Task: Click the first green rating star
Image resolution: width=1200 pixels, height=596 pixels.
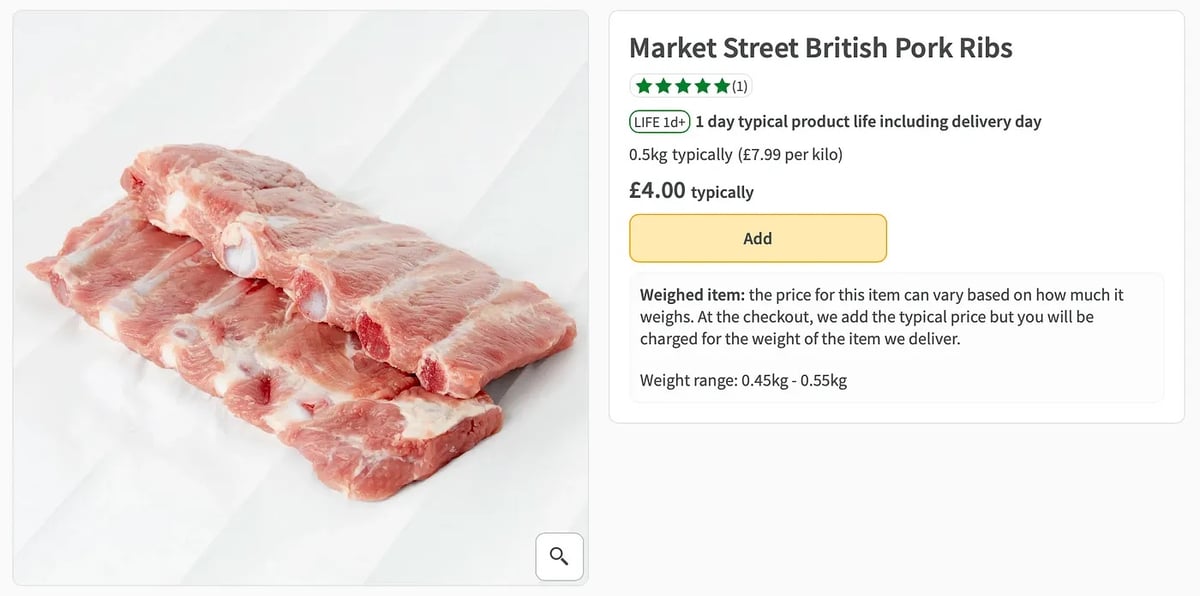Action: tap(644, 86)
